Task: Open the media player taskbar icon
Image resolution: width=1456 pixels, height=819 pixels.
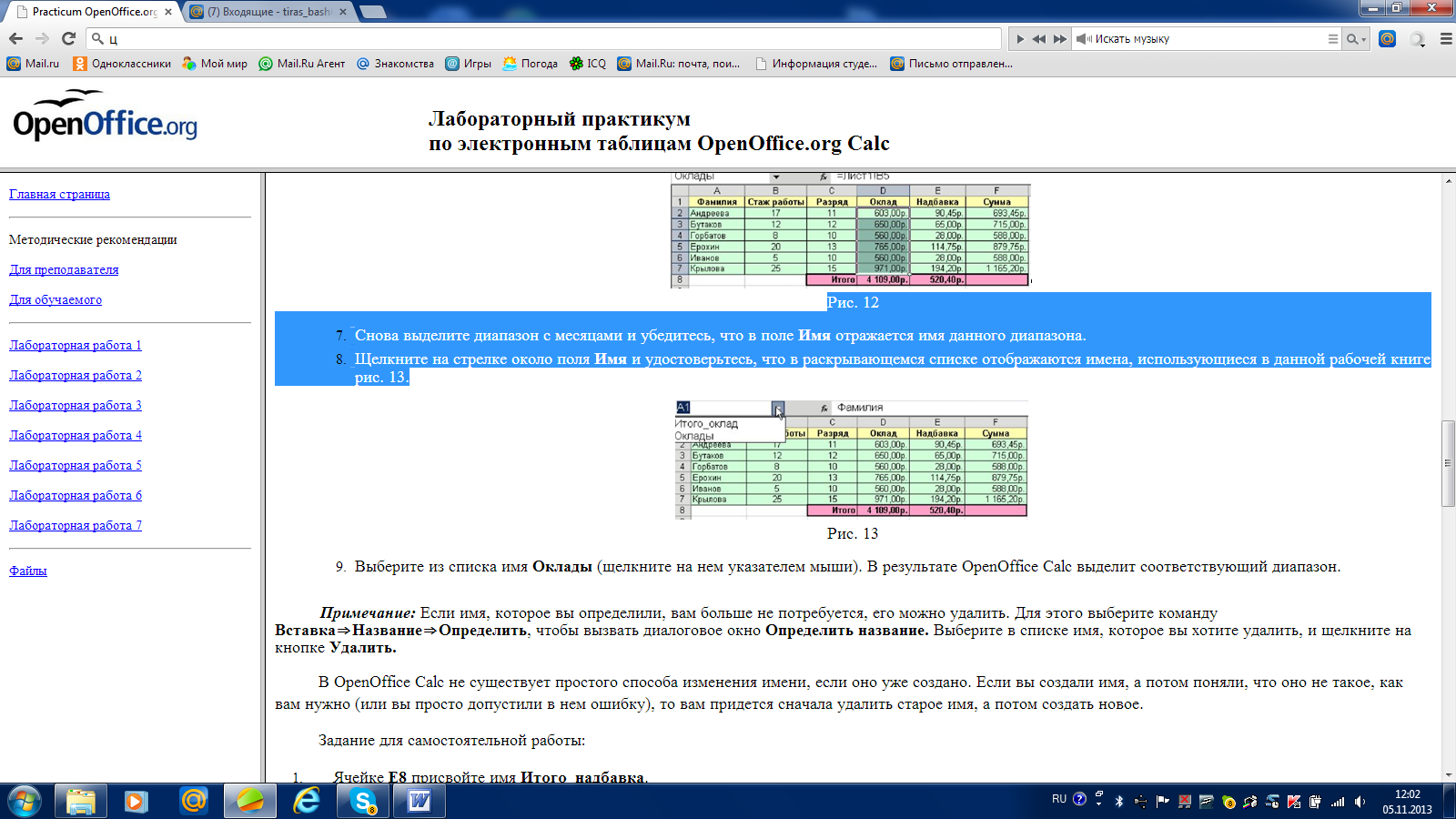Action: (x=137, y=801)
